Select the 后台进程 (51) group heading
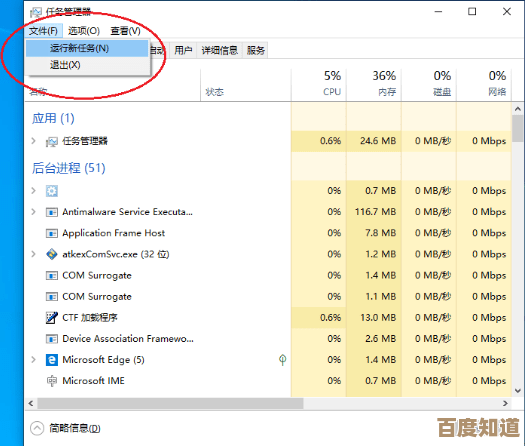Screen dimensions: 525x446 coord(69,168)
